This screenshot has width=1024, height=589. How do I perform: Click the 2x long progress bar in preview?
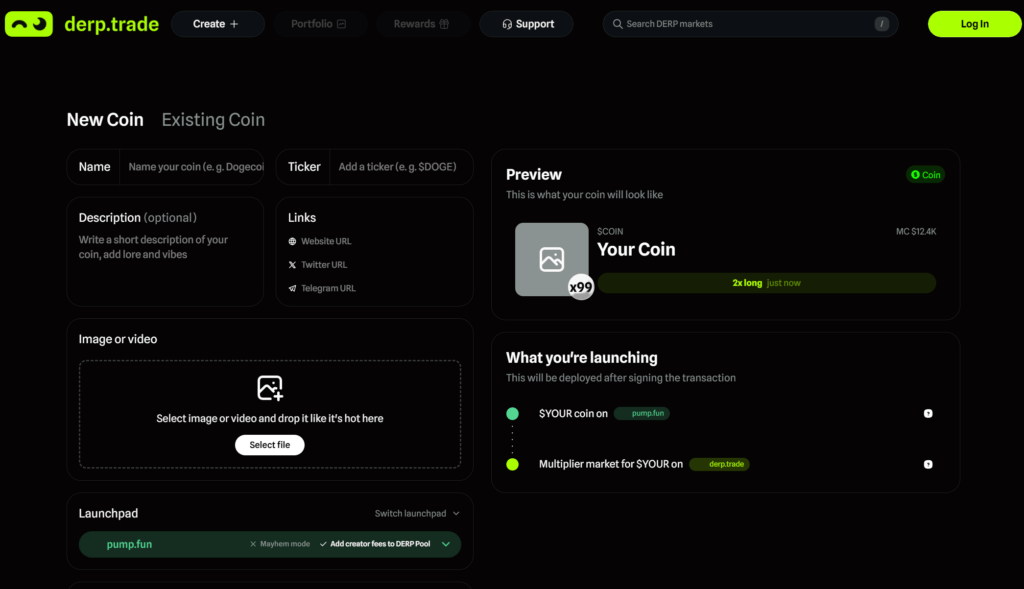[x=766, y=283]
